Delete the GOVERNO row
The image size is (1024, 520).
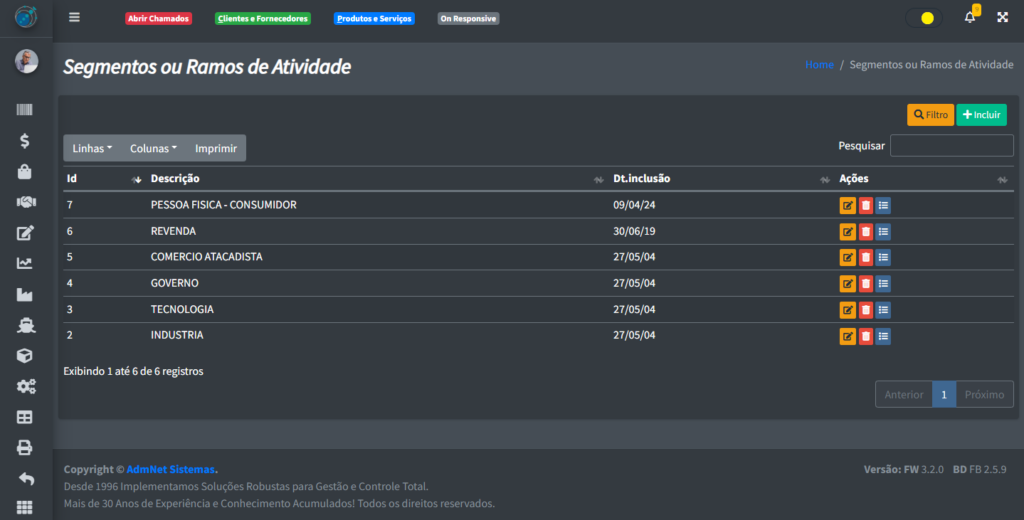(x=866, y=284)
